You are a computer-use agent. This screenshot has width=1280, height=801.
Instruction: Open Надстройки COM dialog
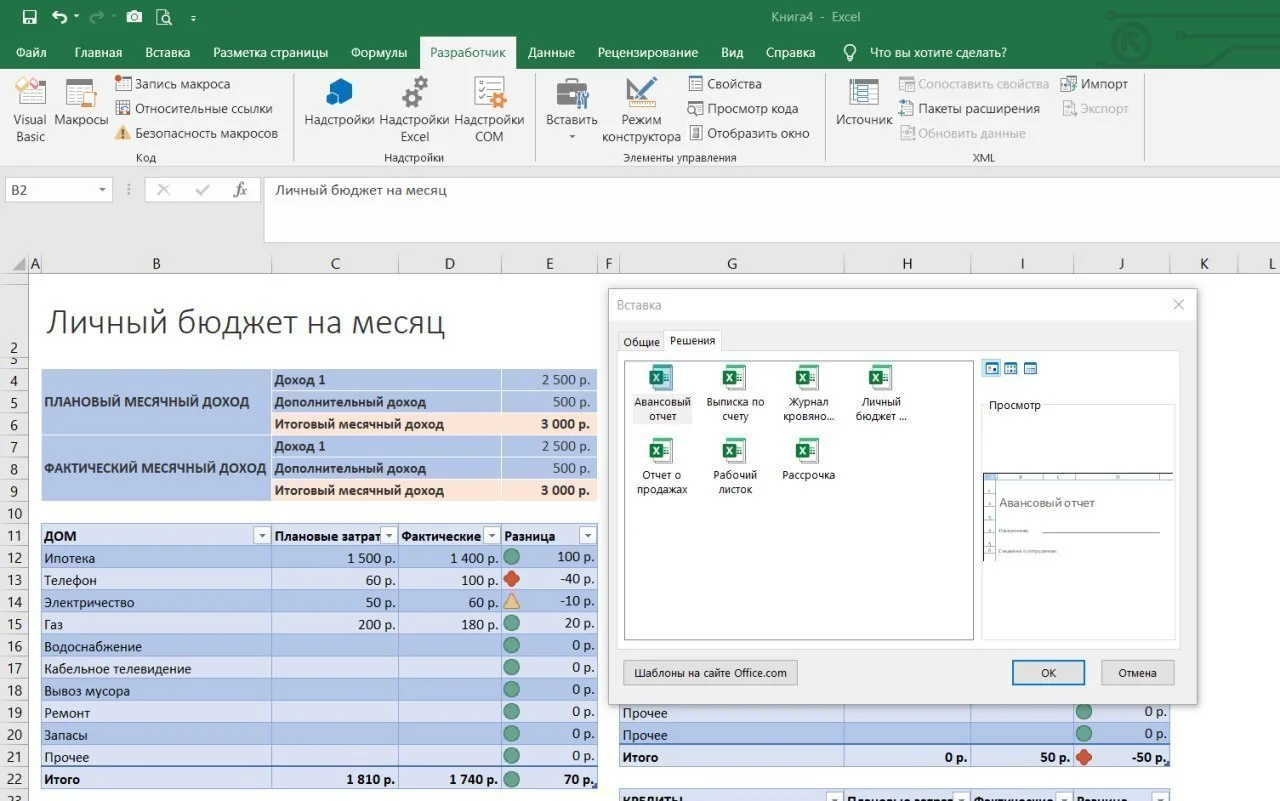click(489, 108)
